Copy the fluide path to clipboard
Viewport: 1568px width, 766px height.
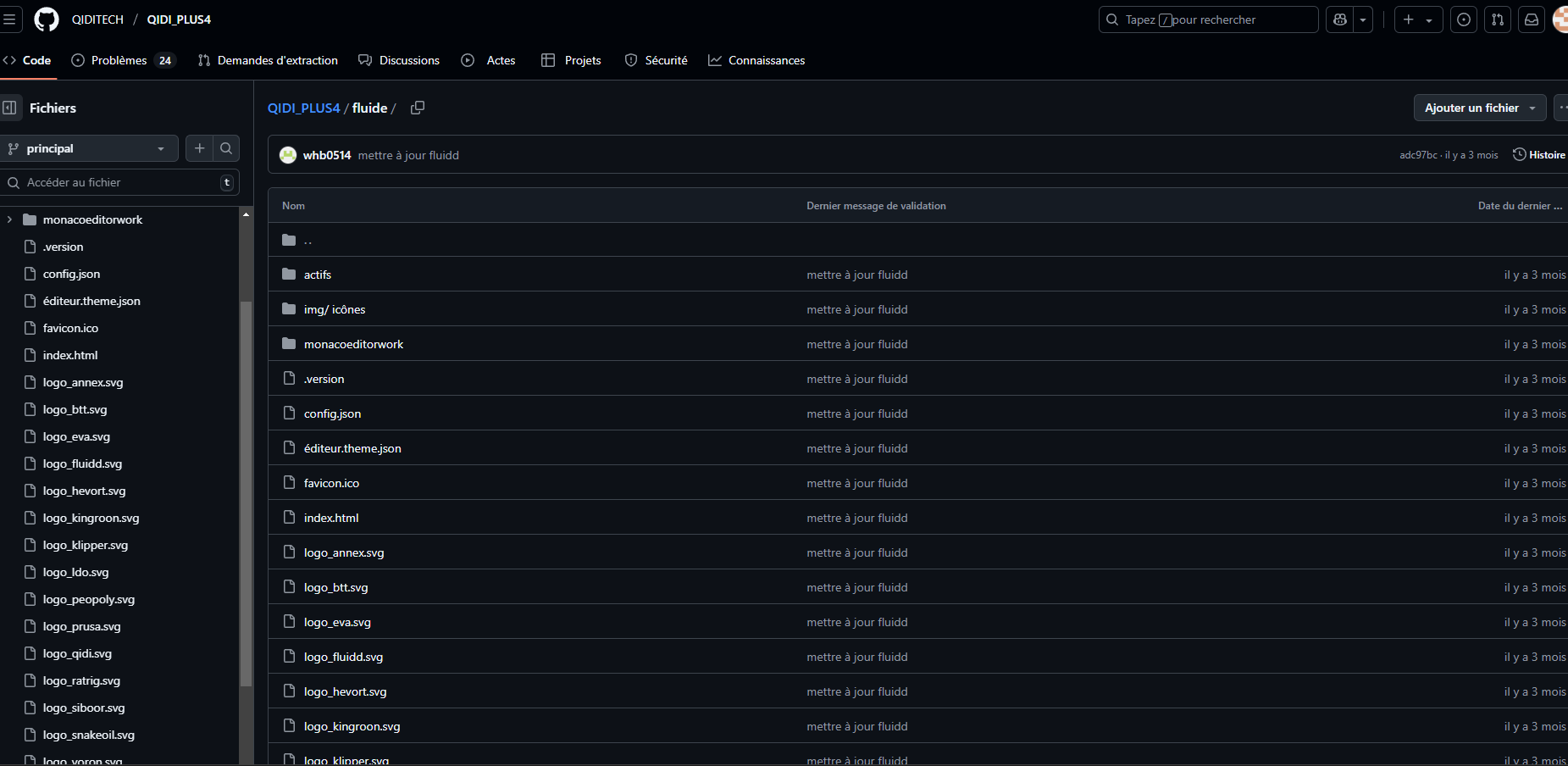click(418, 108)
